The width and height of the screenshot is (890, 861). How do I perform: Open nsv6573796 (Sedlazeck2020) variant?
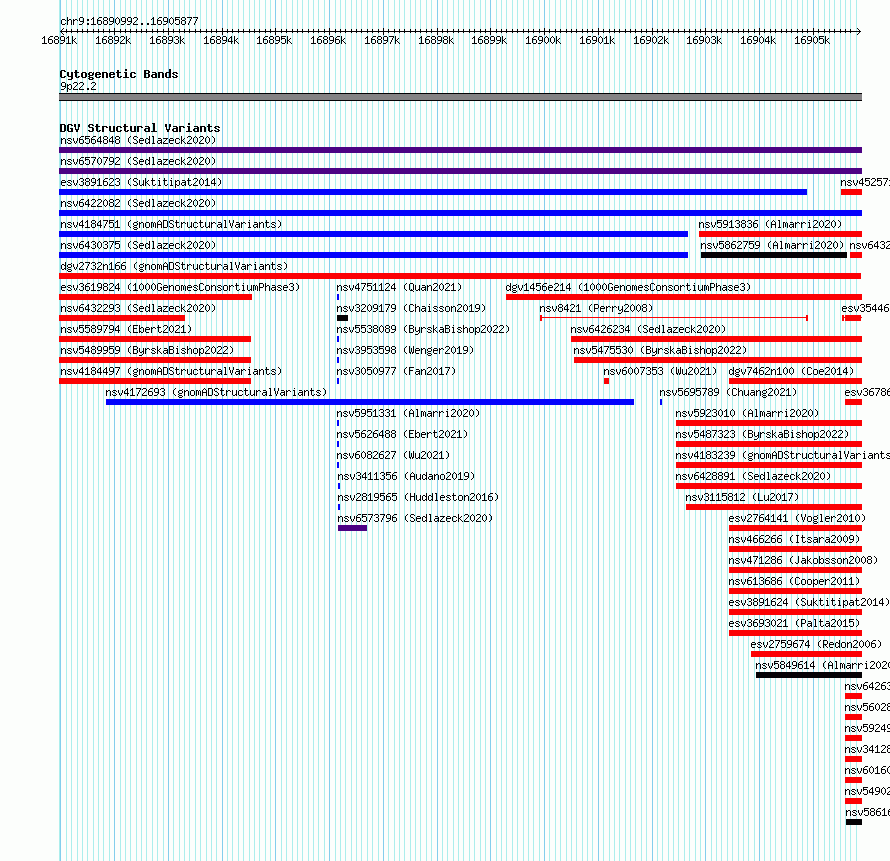coord(415,518)
